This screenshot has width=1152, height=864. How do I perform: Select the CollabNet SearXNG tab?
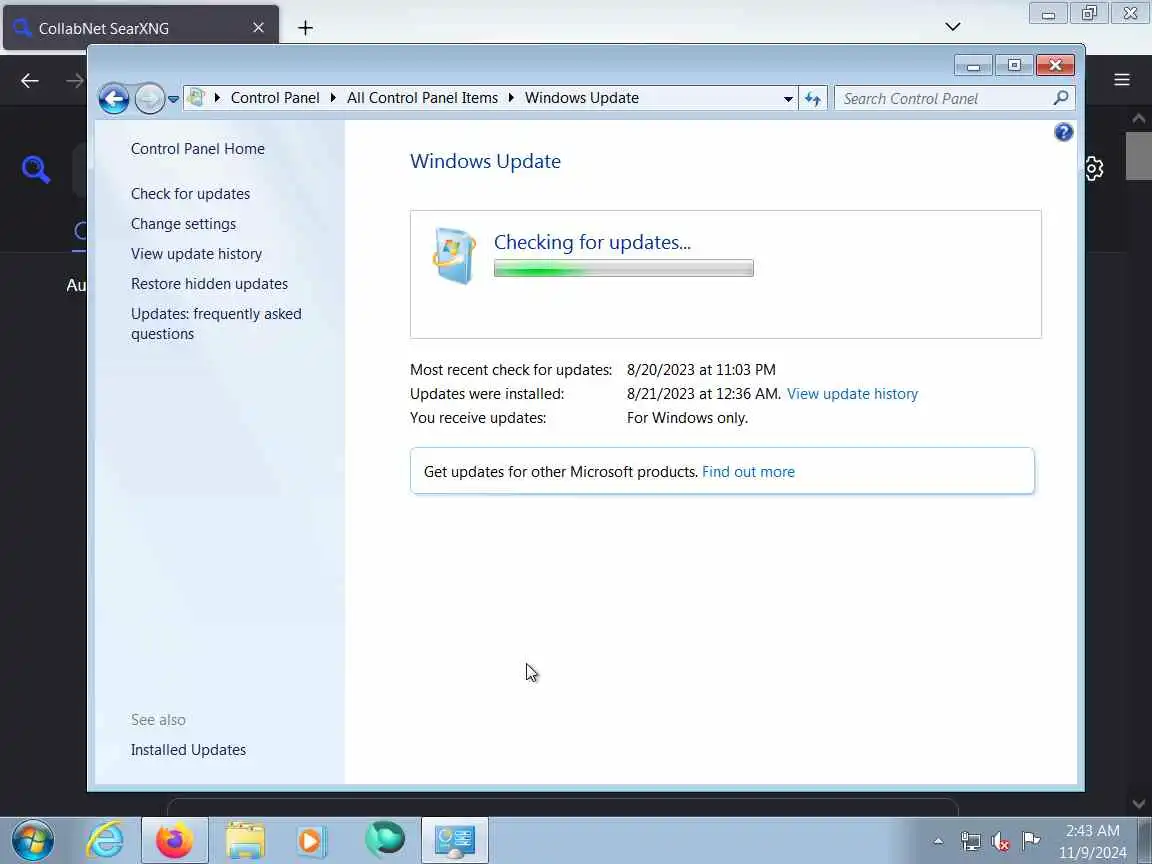[141, 28]
